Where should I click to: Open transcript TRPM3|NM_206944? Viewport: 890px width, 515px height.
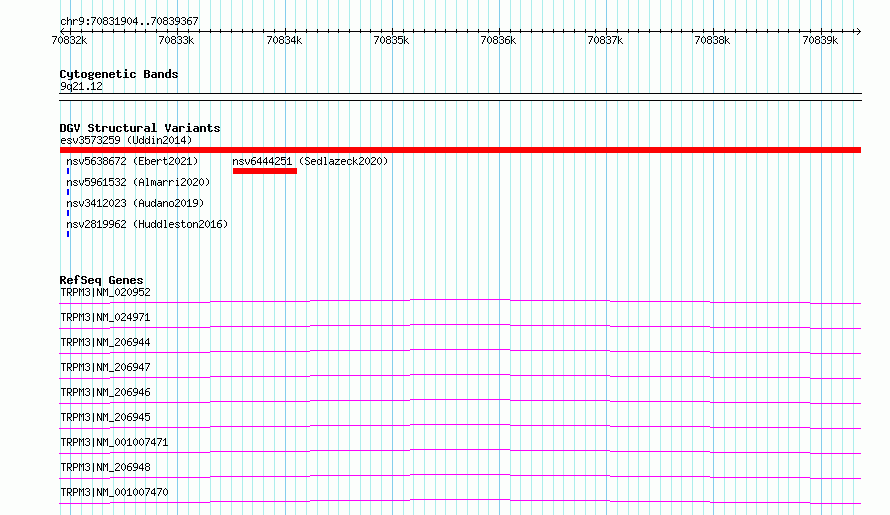pos(105,342)
